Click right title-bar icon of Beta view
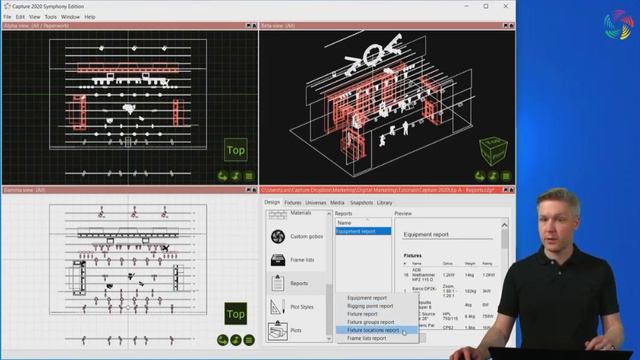Screen dimensions: 640x360 [511, 26]
